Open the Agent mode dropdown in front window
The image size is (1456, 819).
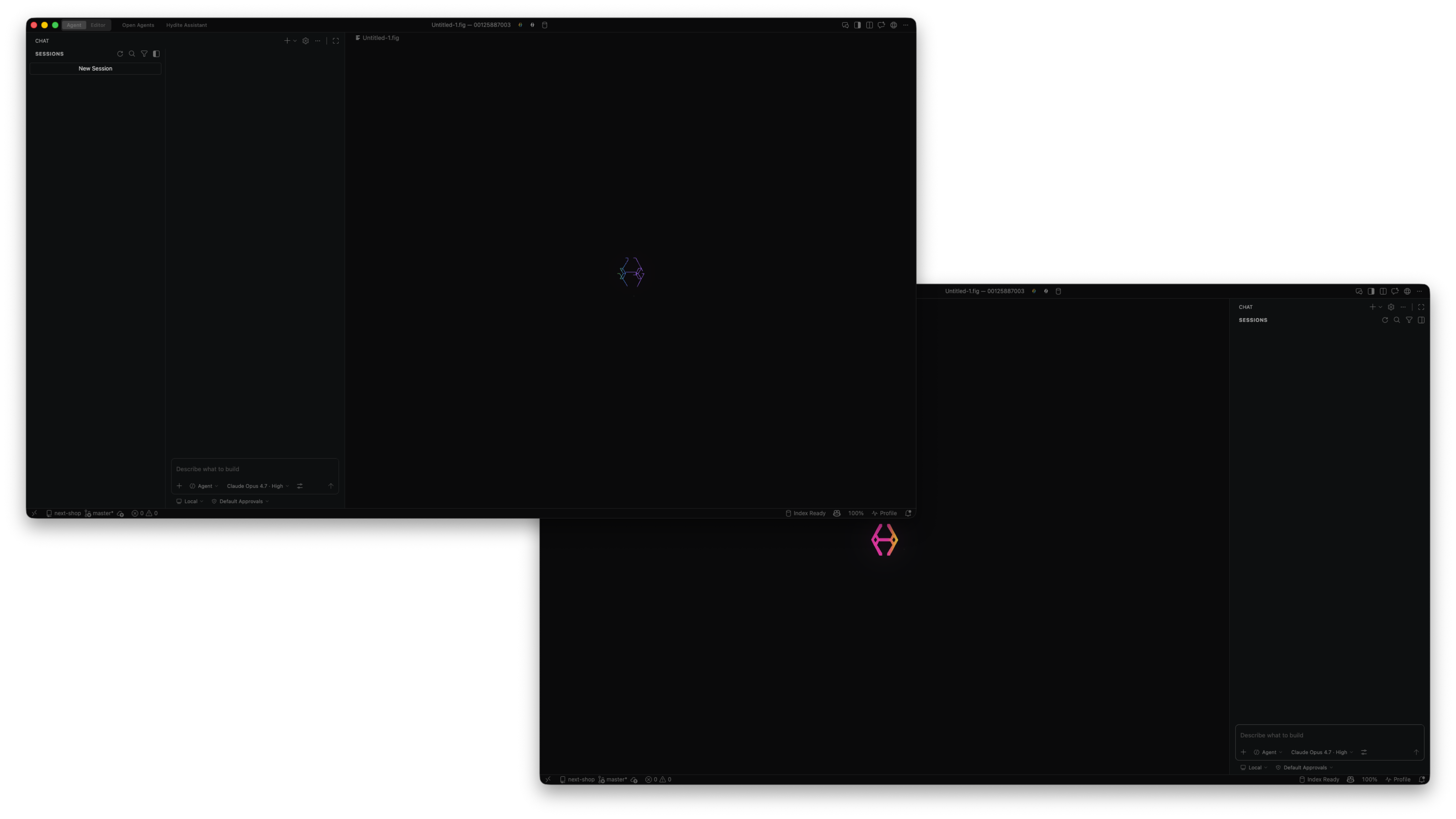(x=204, y=486)
